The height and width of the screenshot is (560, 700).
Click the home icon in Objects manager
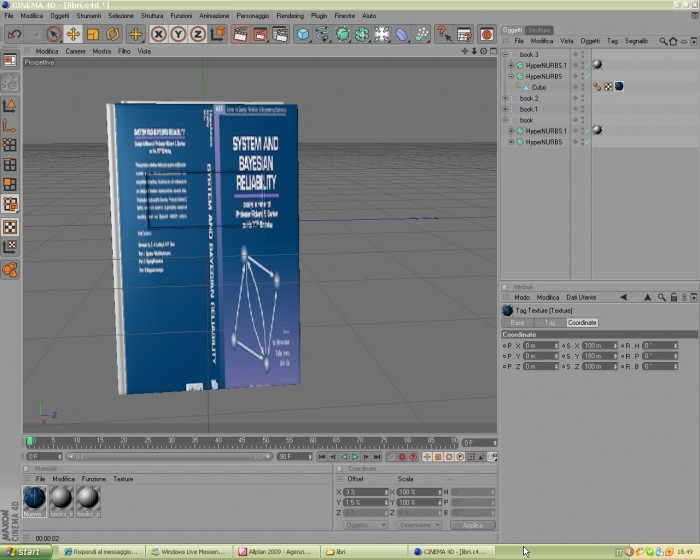(673, 41)
